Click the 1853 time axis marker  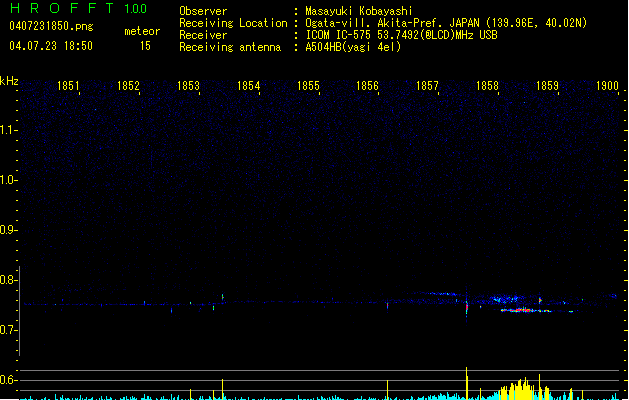(x=188, y=86)
